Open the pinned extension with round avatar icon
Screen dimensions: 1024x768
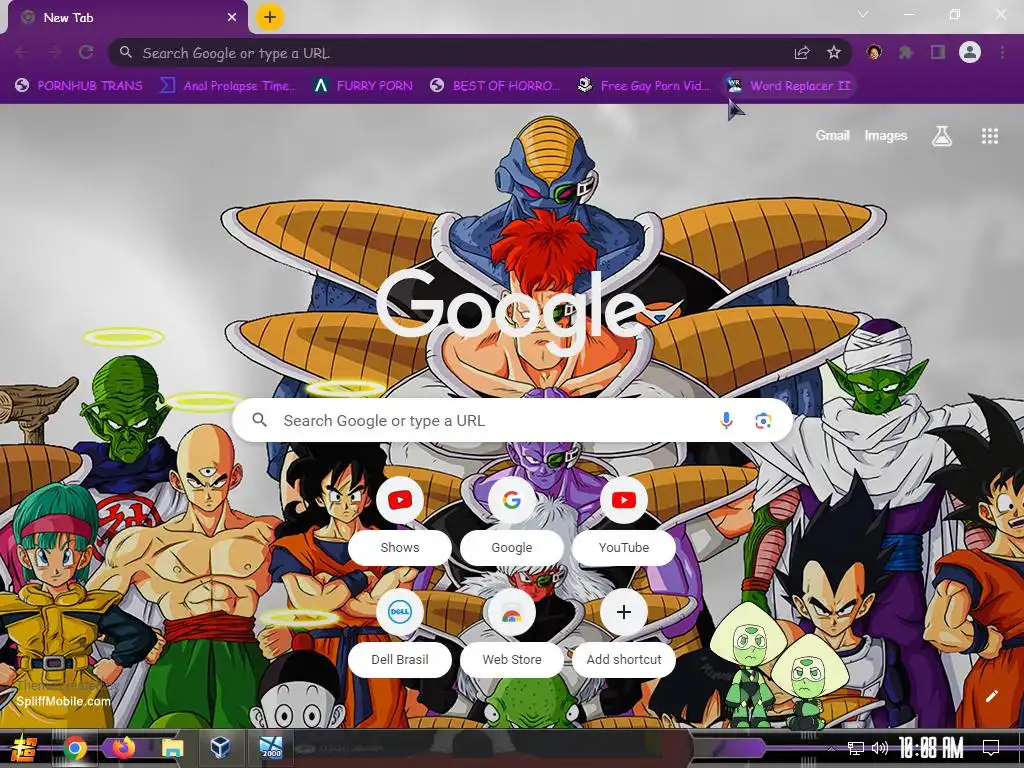click(x=874, y=52)
